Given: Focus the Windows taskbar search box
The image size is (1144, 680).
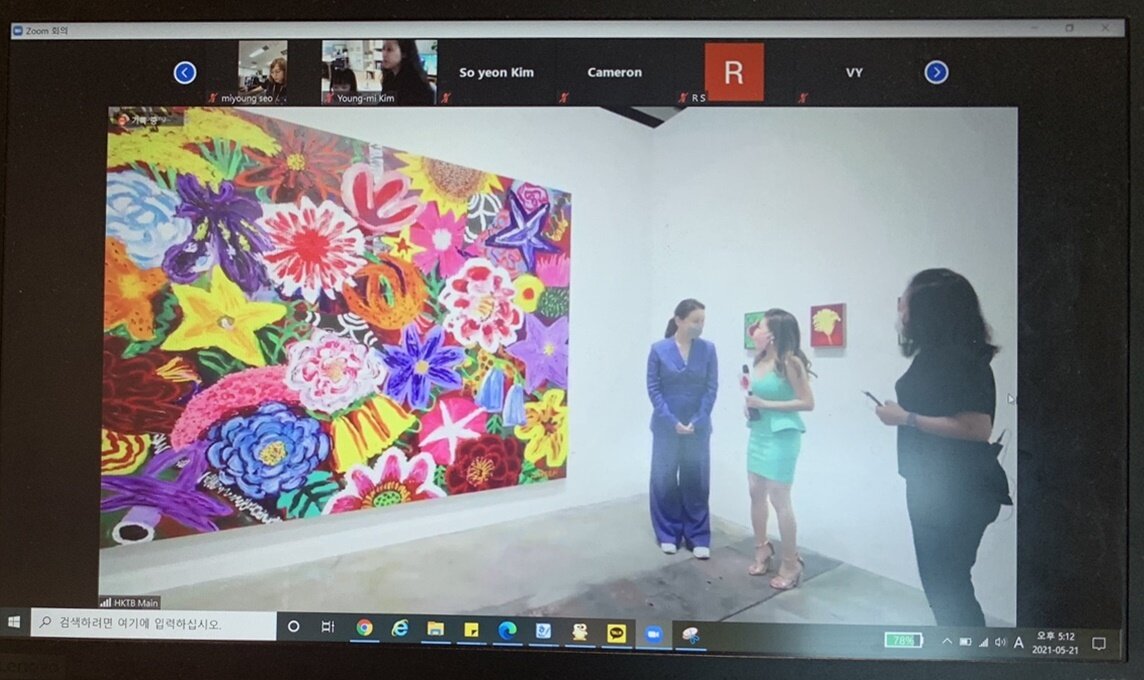Looking at the screenshot, I should pyautogui.click(x=153, y=625).
